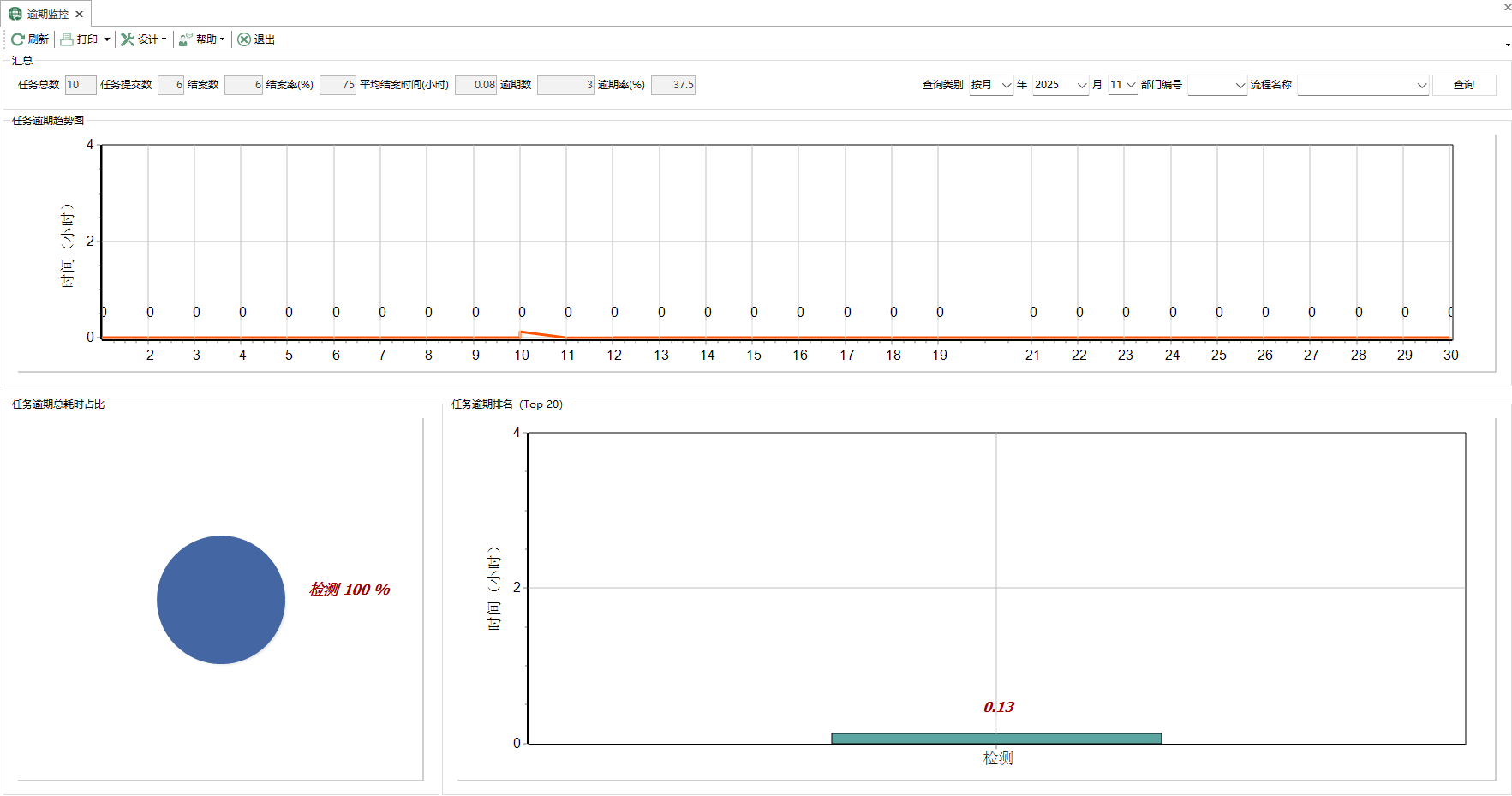
Task: Open the year dropdown showing 2025
Action: pos(1081,85)
